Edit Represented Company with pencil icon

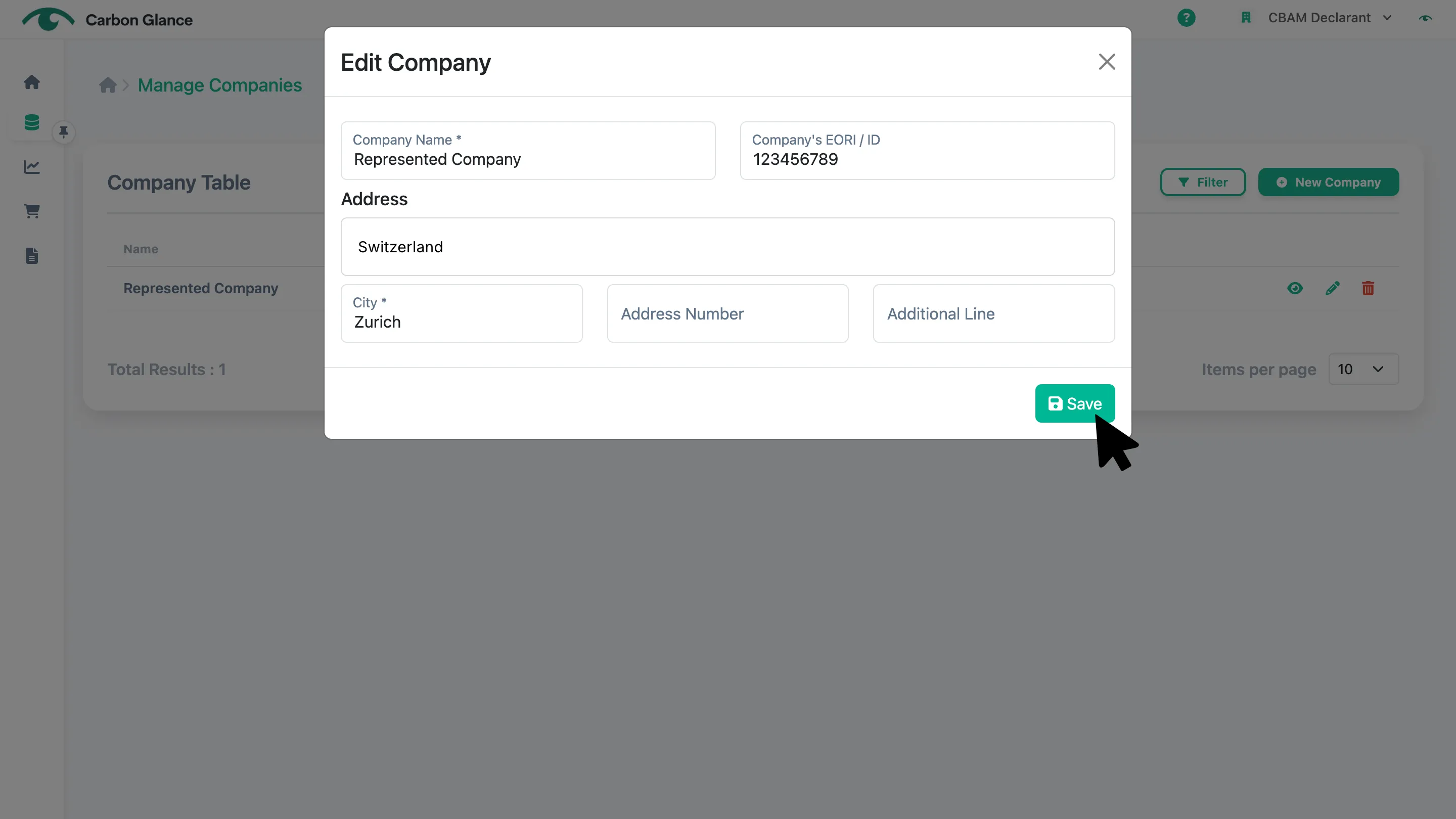pos(1332,289)
